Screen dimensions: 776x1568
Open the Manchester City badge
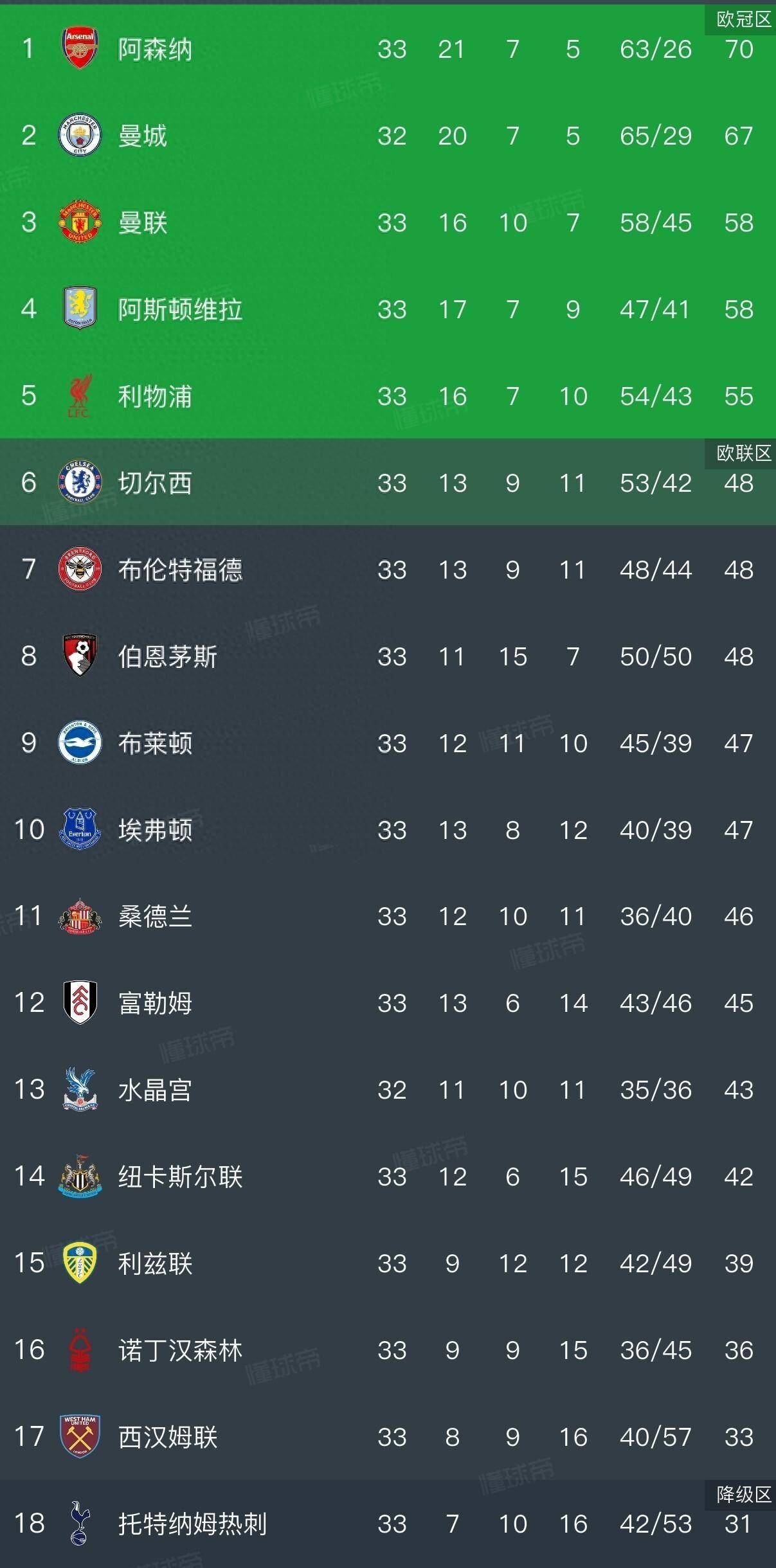[80, 135]
